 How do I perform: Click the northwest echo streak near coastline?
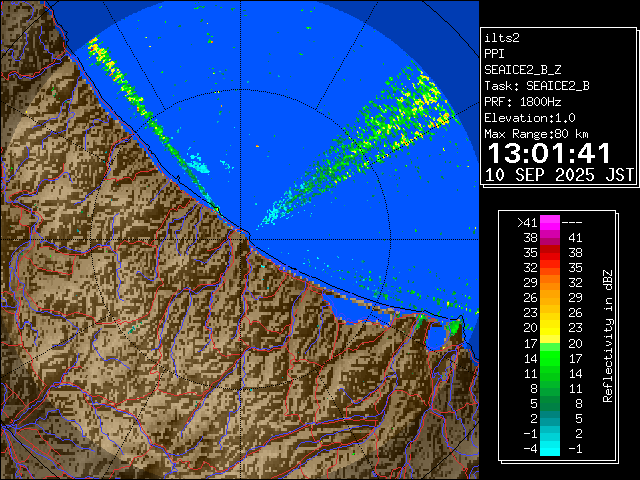click(140, 110)
